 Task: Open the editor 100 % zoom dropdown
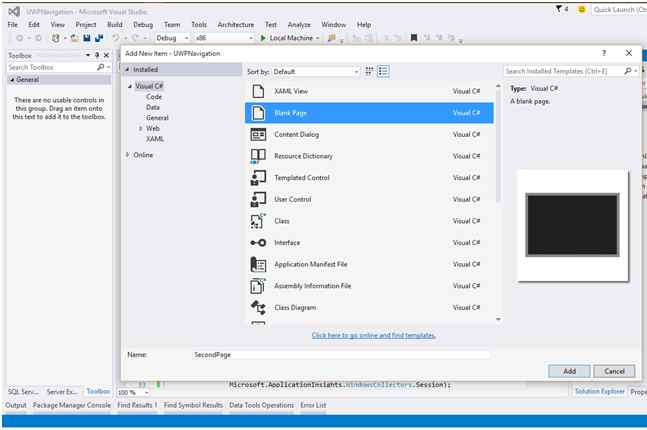pyautogui.click(x=146, y=392)
